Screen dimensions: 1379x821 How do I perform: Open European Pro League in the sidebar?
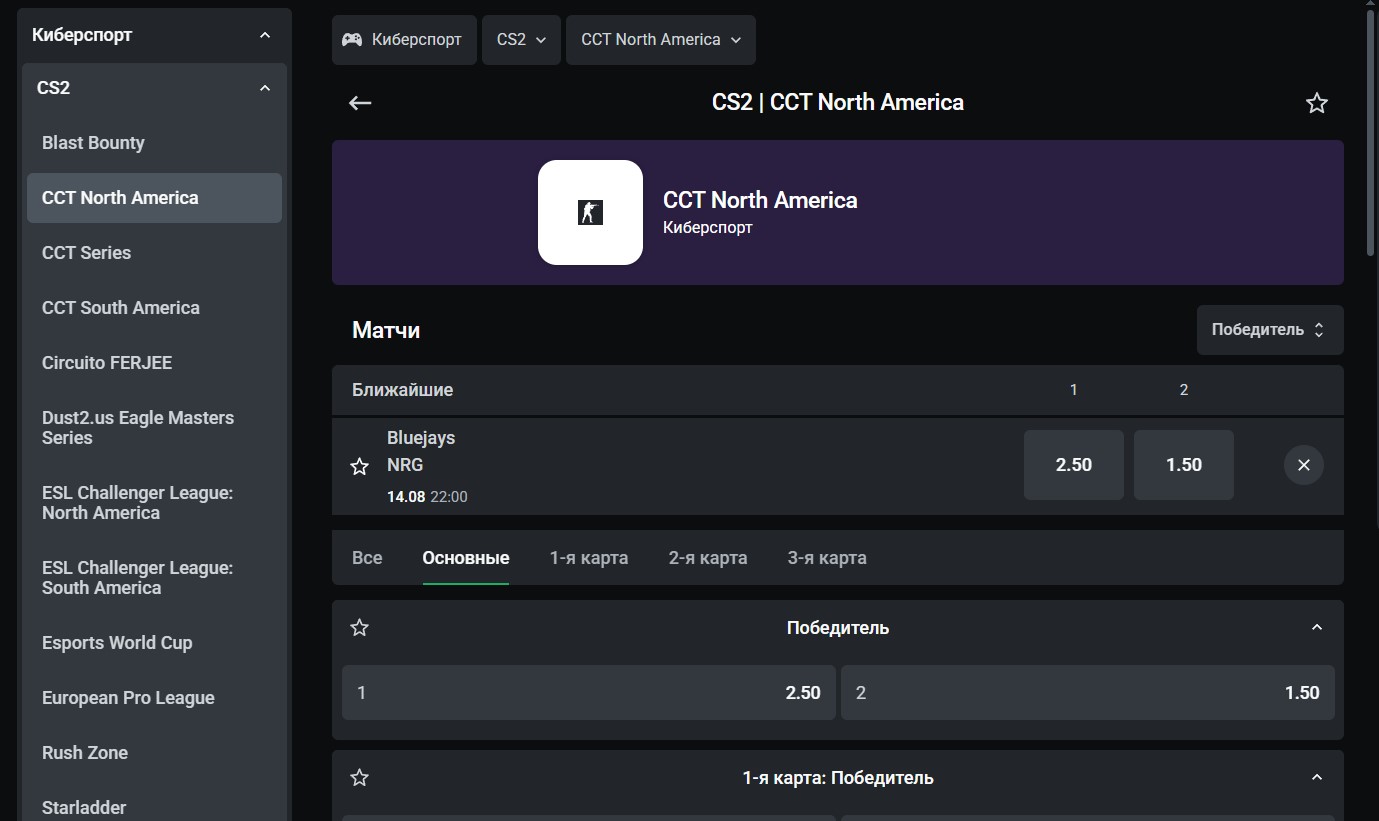pyautogui.click(x=154, y=698)
